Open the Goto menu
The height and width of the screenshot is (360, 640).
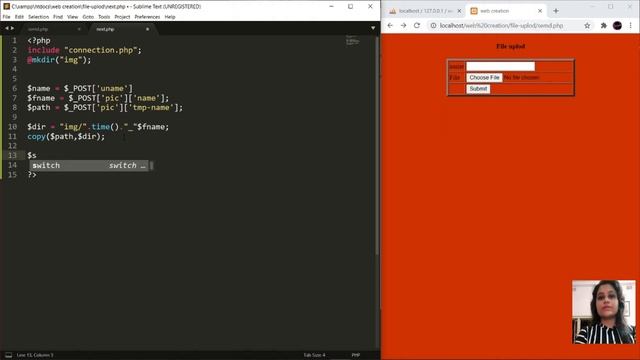[88, 17]
